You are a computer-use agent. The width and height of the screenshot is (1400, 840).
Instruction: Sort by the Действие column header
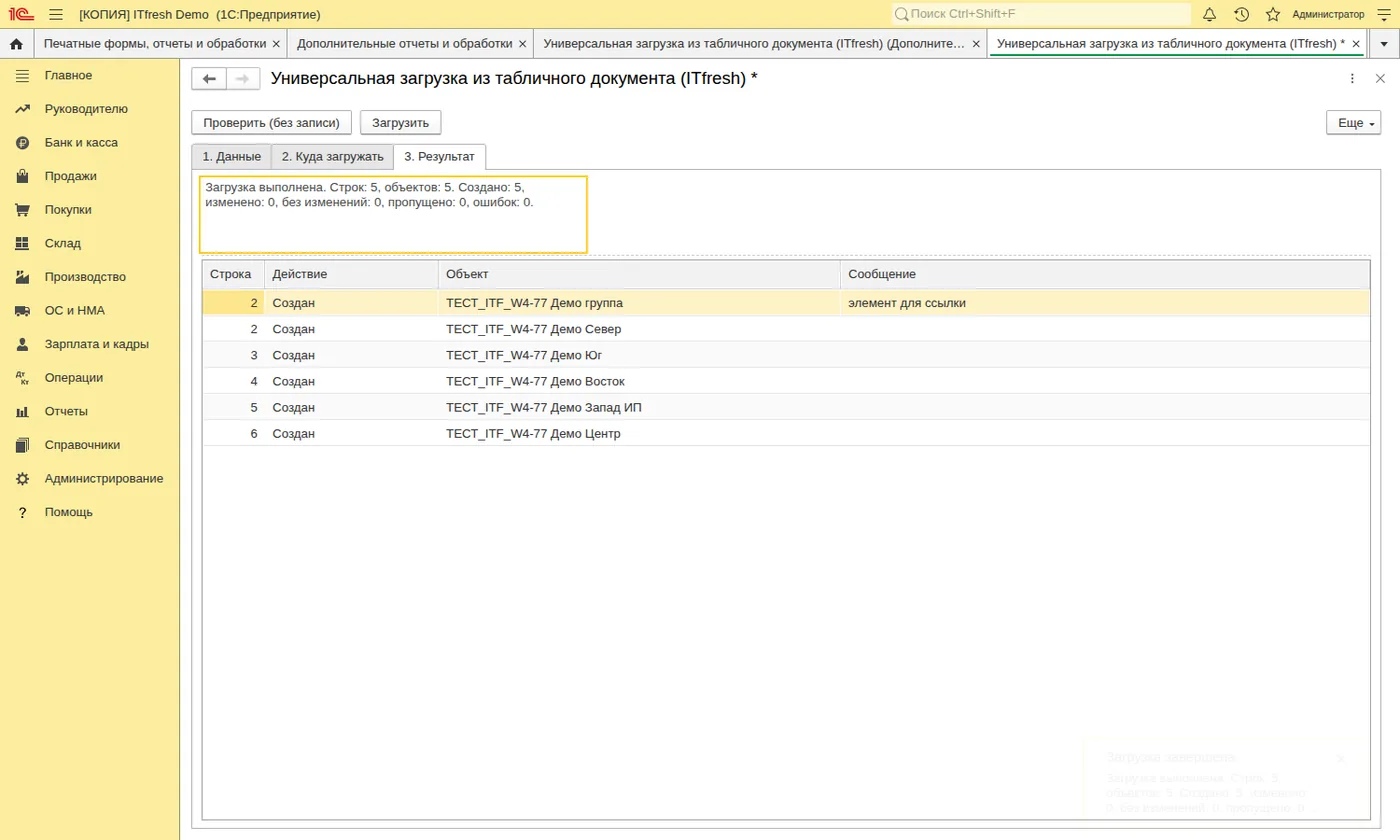click(x=351, y=274)
